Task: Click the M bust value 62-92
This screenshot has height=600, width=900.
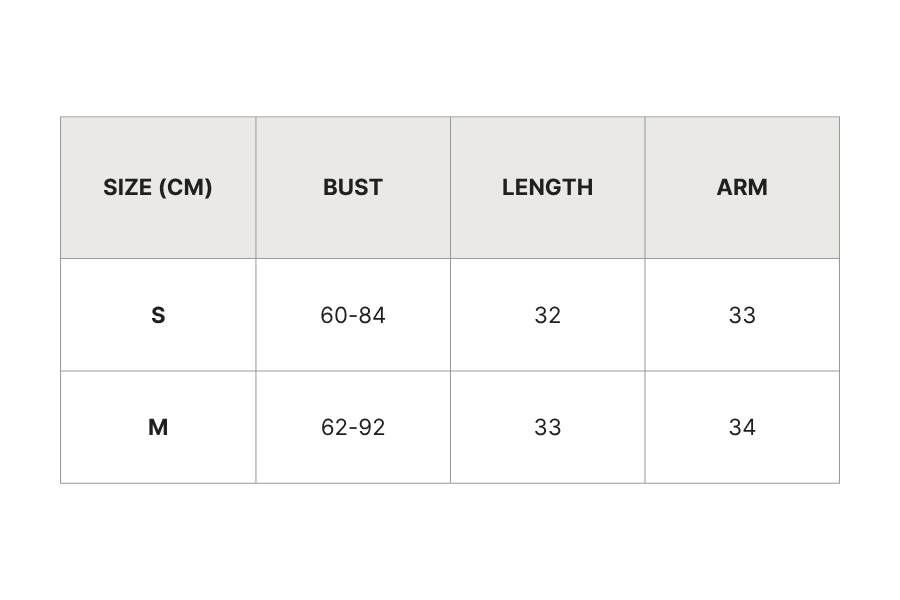Action: tap(353, 427)
